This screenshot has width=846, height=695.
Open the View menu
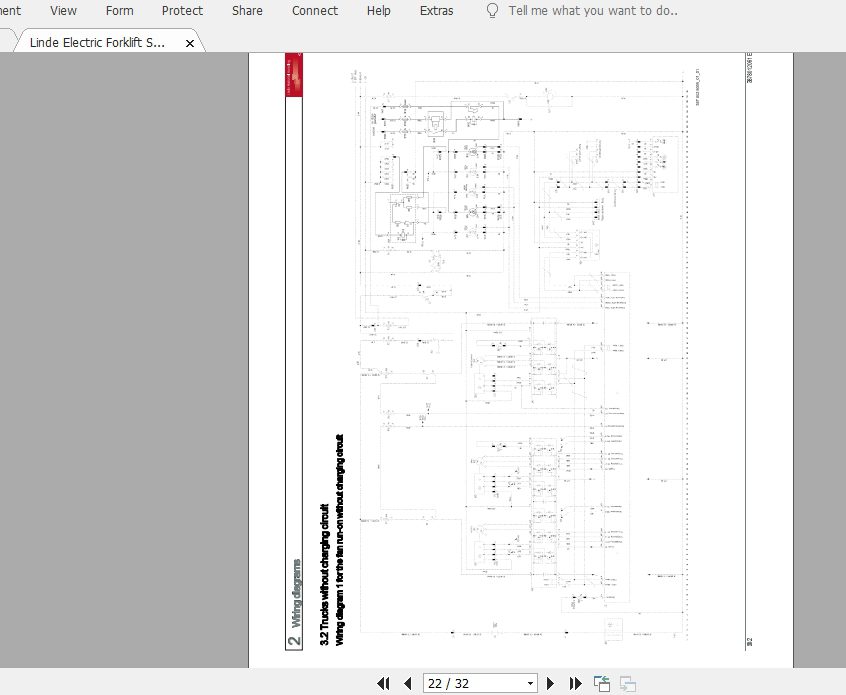[63, 11]
